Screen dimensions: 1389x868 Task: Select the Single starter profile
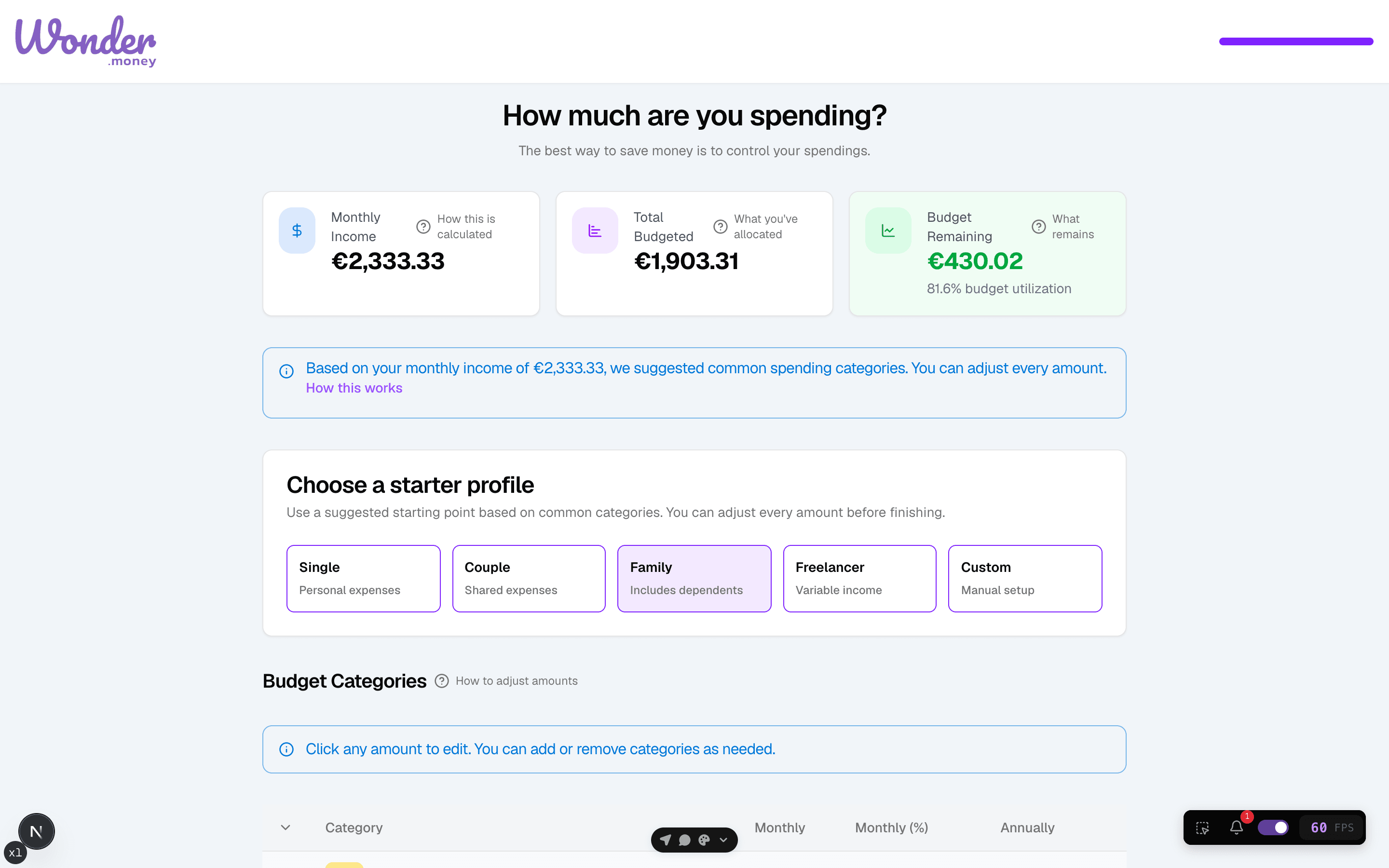pyautogui.click(x=363, y=579)
